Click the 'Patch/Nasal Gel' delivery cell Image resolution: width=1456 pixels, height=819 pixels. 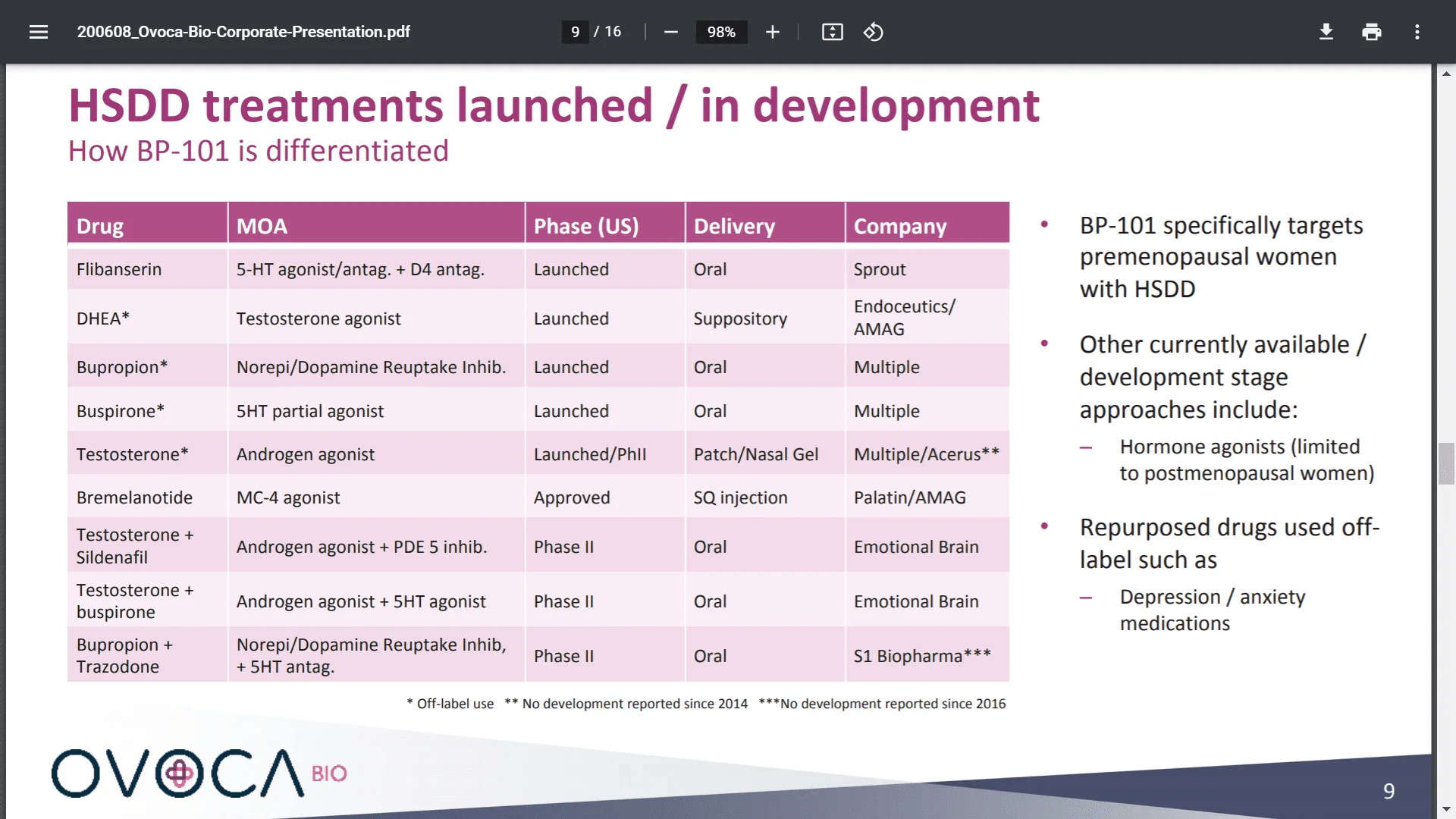pyautogui.click(x=765, y=454)
